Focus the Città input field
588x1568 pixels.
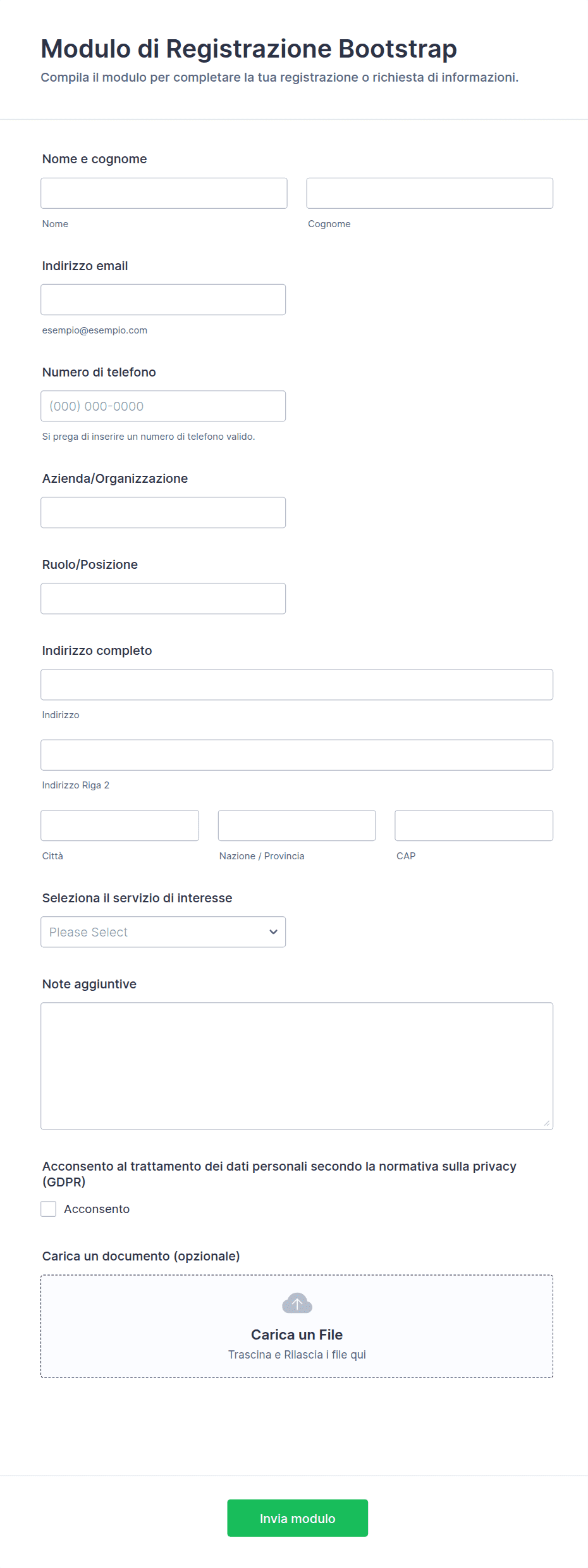tap(119, 825)
